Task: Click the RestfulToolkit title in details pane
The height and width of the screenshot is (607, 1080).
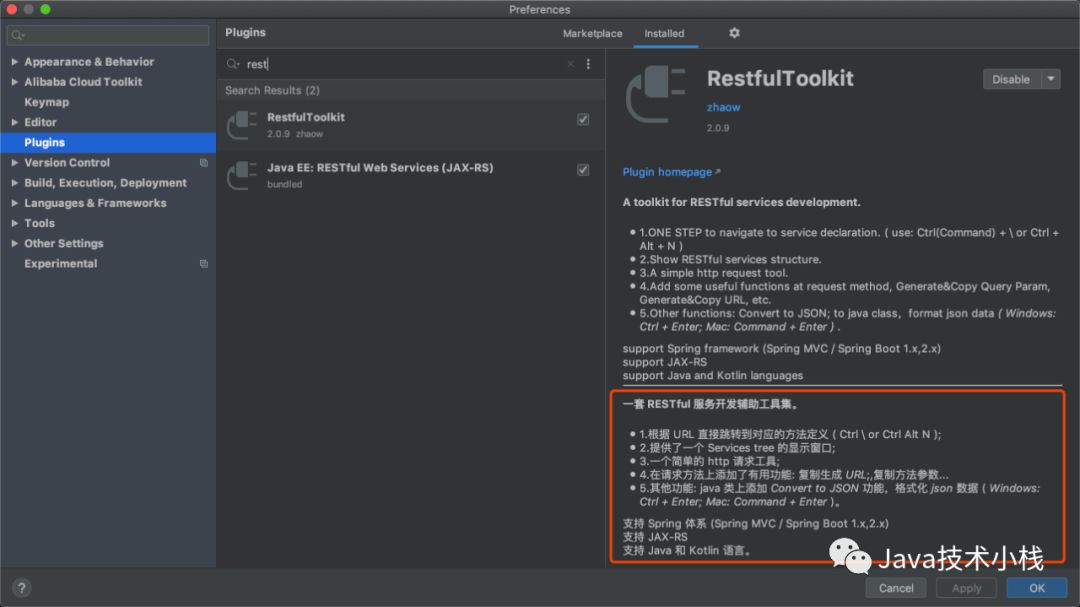Action: click(x=780, y=79)
